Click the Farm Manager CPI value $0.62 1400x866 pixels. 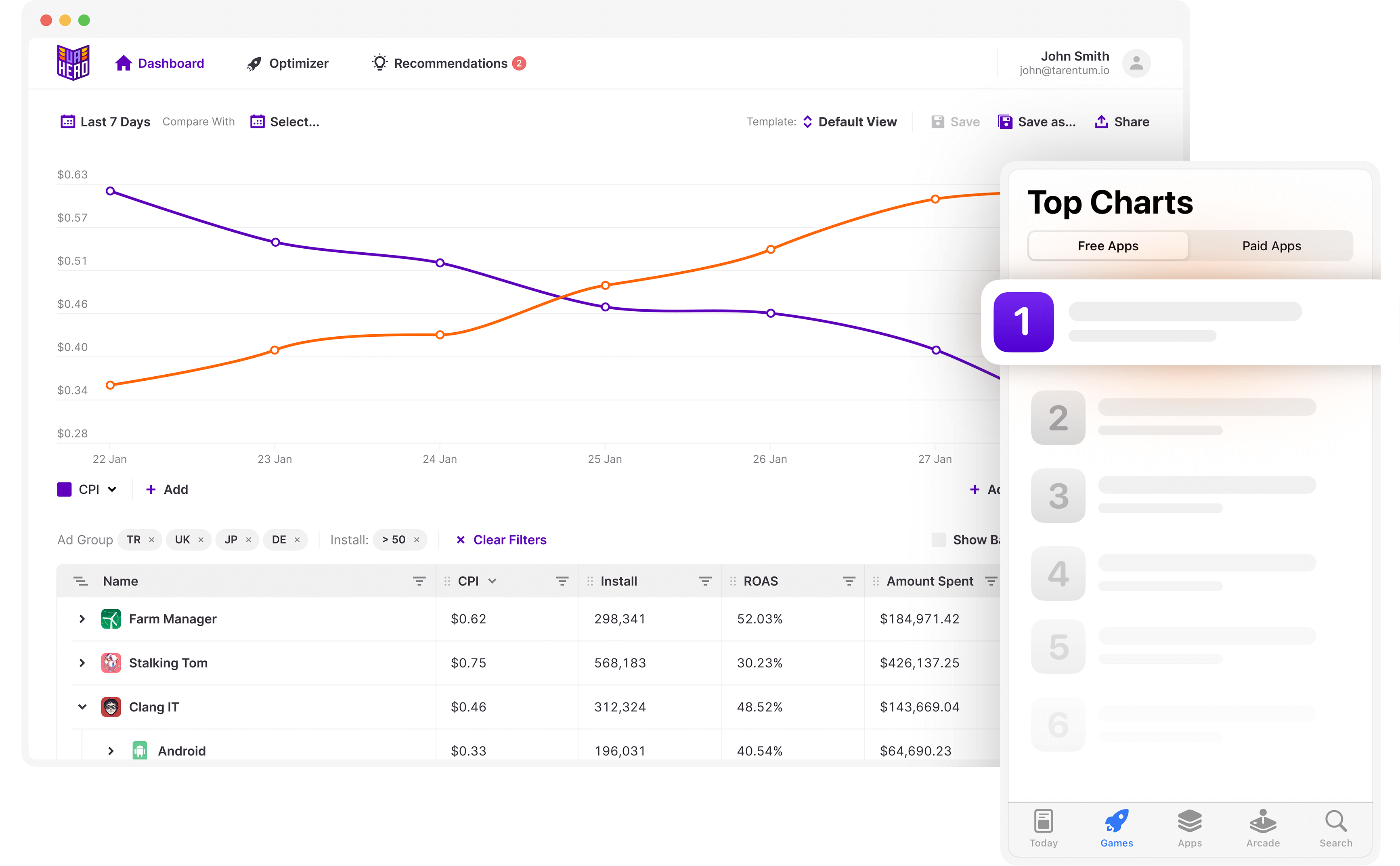[468, 619]
